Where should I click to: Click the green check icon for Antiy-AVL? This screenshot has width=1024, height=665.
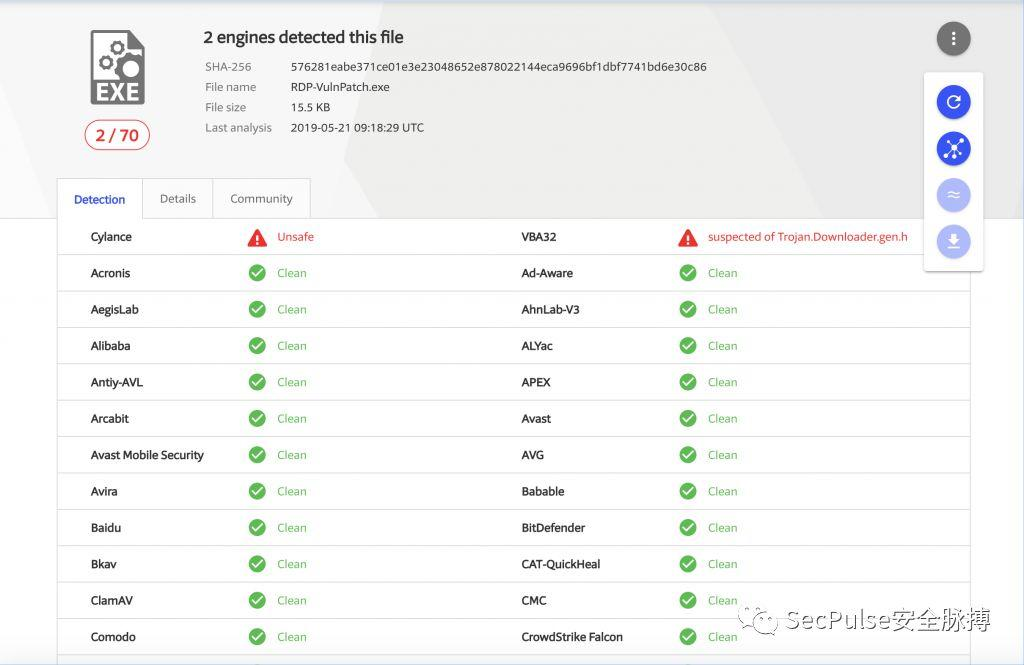pos(257,382)
